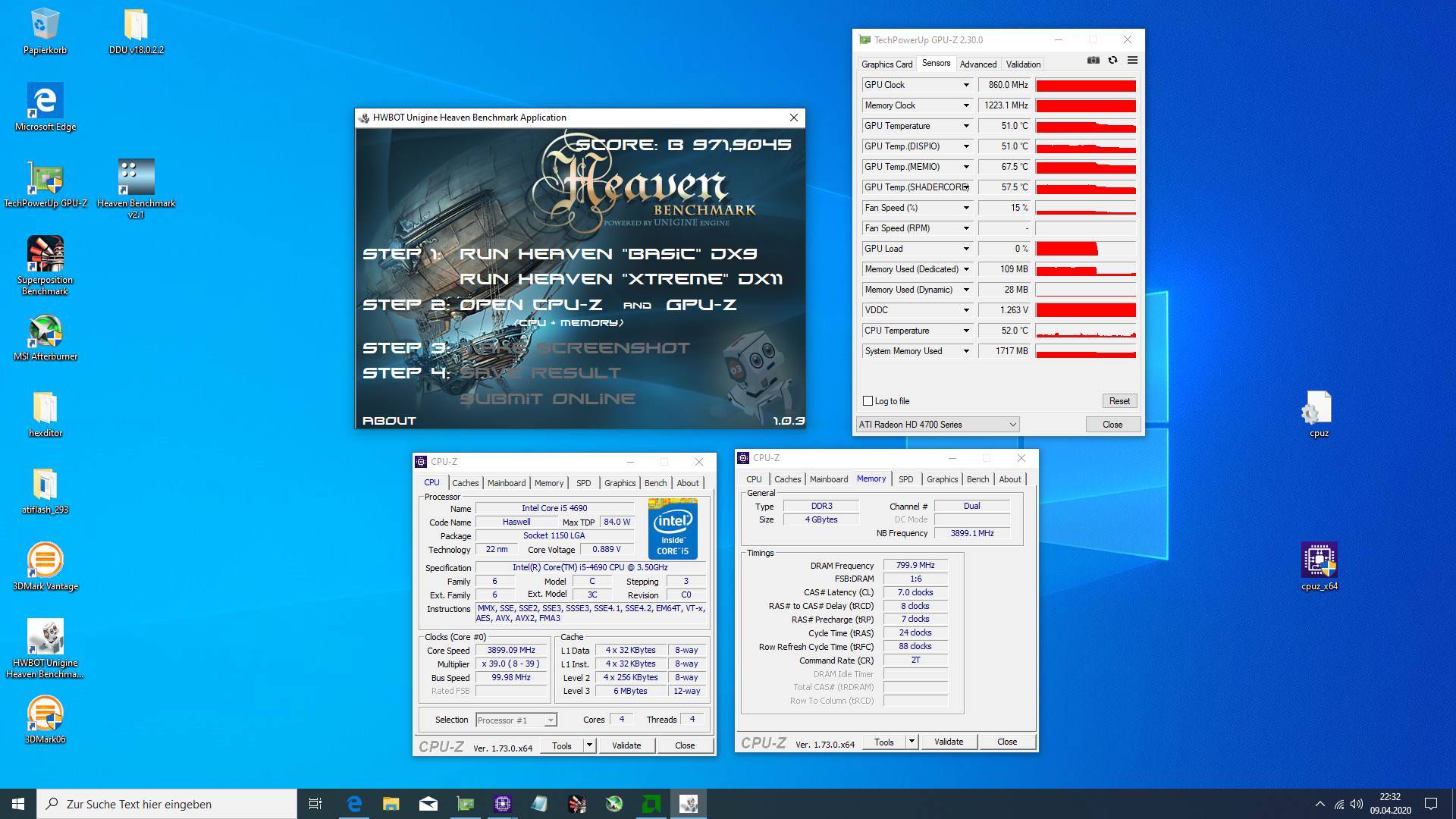Expand Fan Speed (%) sensor dropdown
This screenshot has width=1456, height=819.
tap(966, 208)
